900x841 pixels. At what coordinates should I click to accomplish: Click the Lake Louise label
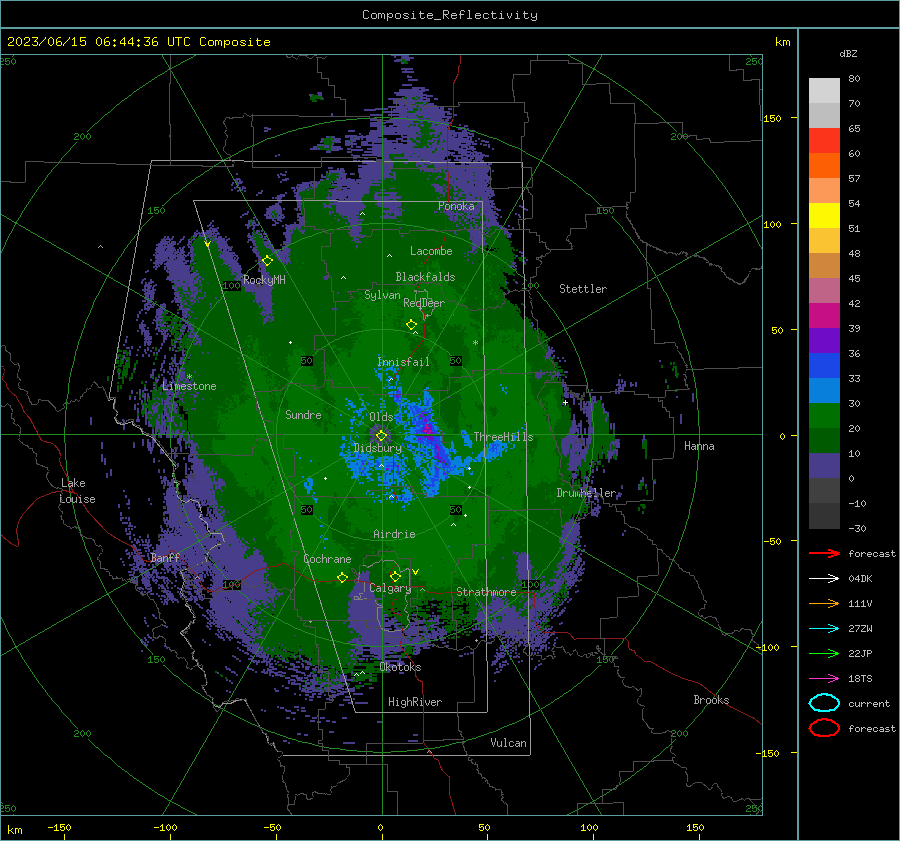click(77, 491)
